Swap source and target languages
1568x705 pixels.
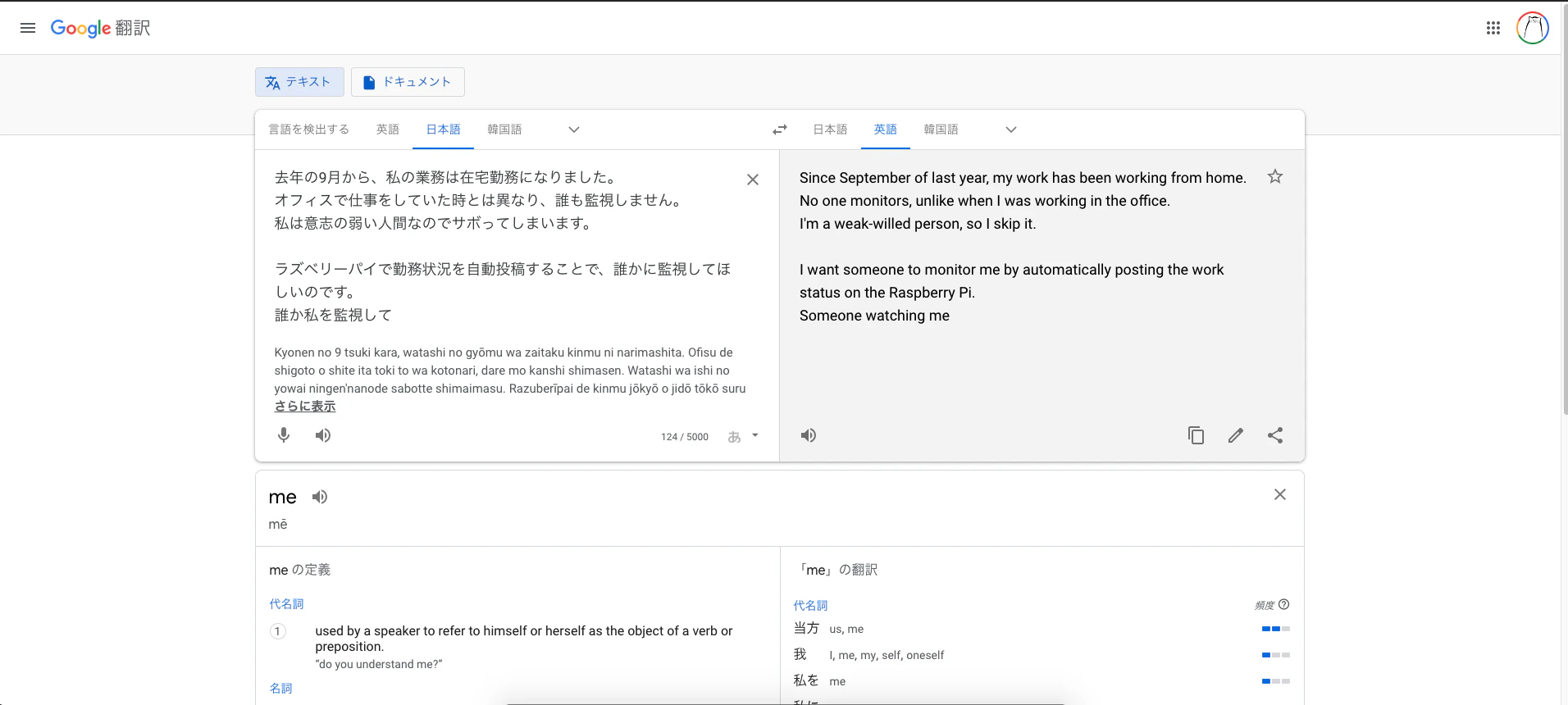click(x=780, y=130)
